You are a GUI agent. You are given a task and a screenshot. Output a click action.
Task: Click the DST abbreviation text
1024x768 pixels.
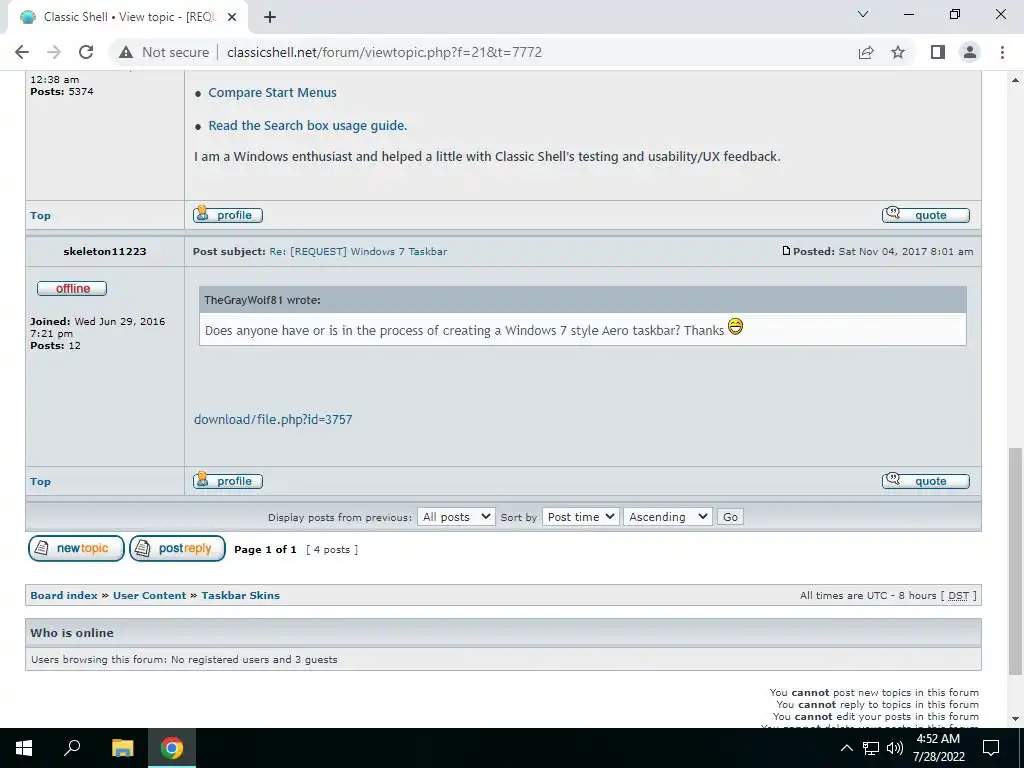pos(958,596)
